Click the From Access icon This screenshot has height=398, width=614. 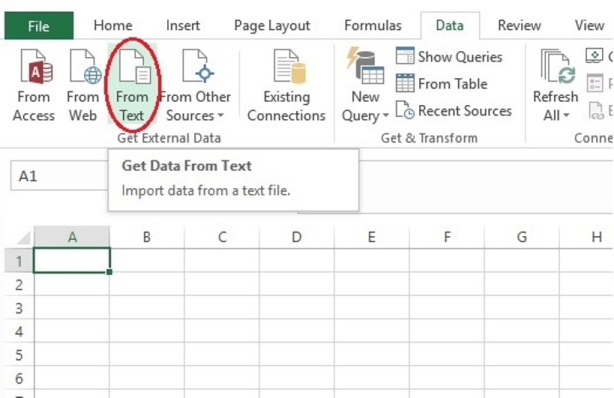[36, 66]
